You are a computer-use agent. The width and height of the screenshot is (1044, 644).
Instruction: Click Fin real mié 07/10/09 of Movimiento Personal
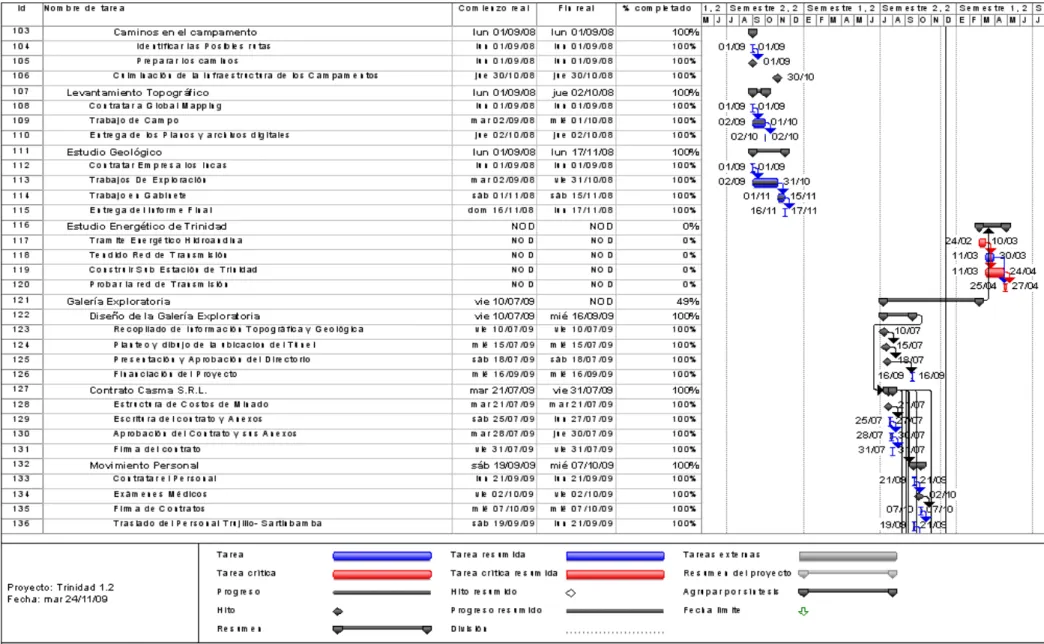tap(582, 465)
